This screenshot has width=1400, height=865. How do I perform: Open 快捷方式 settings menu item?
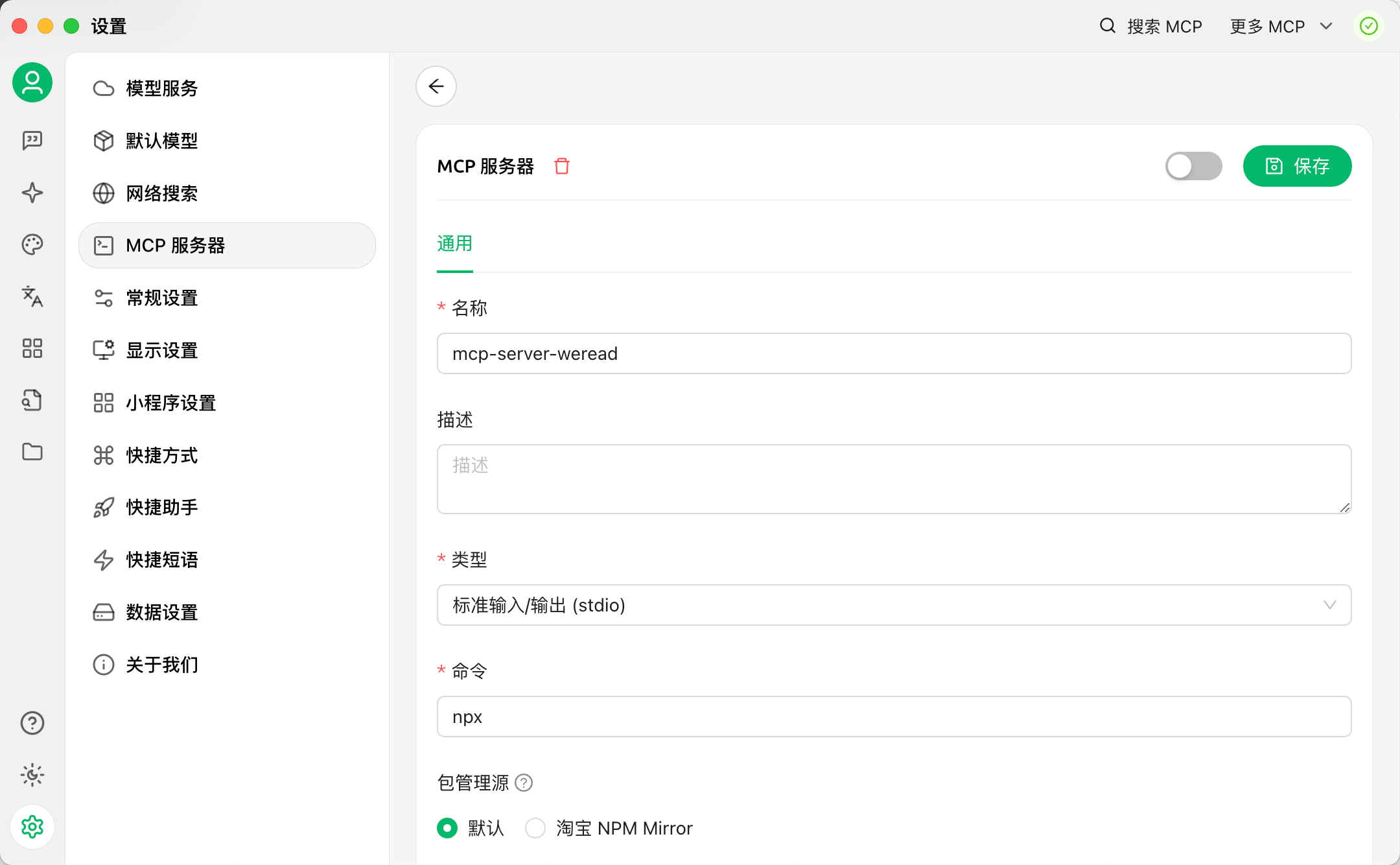(162, 455)
